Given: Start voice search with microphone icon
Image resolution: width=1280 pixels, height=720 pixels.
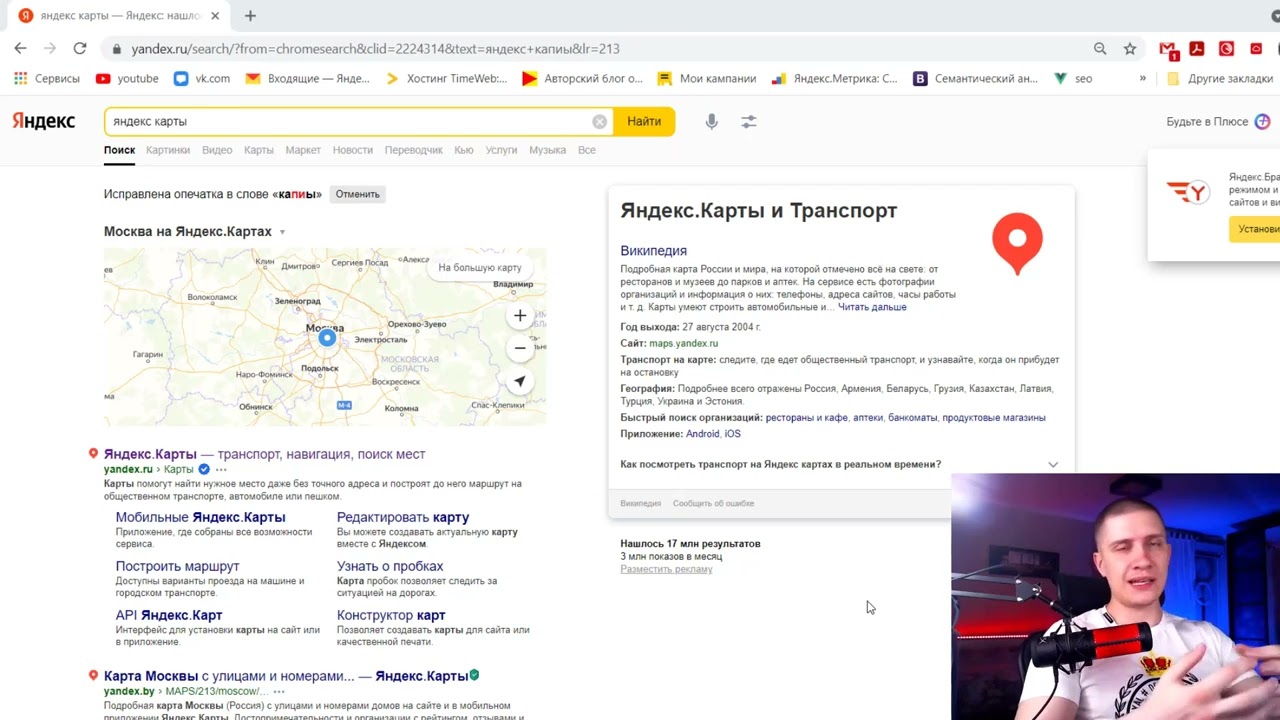Looking at the screenshot, I should [711, 121].
